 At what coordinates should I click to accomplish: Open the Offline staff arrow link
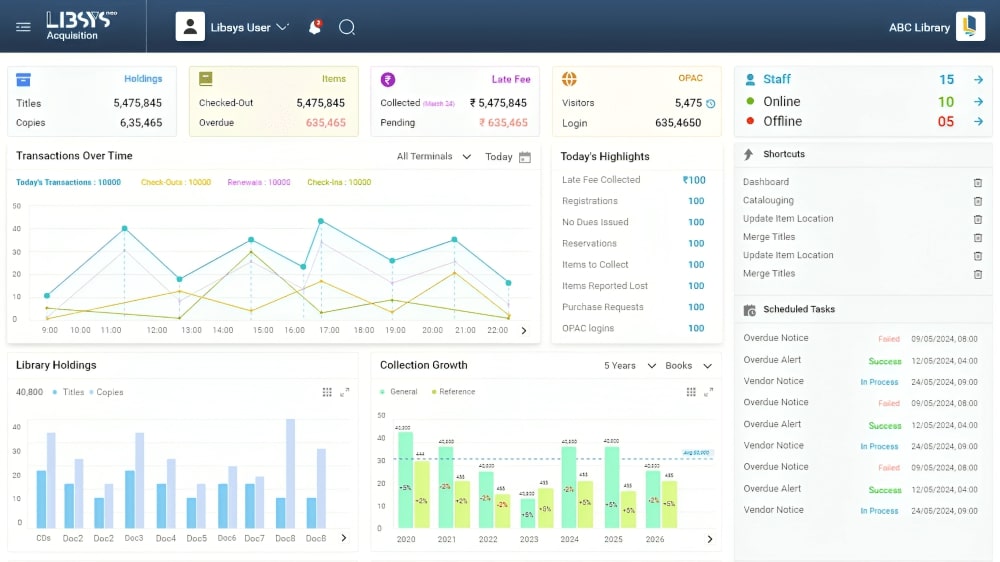point(978,121)
